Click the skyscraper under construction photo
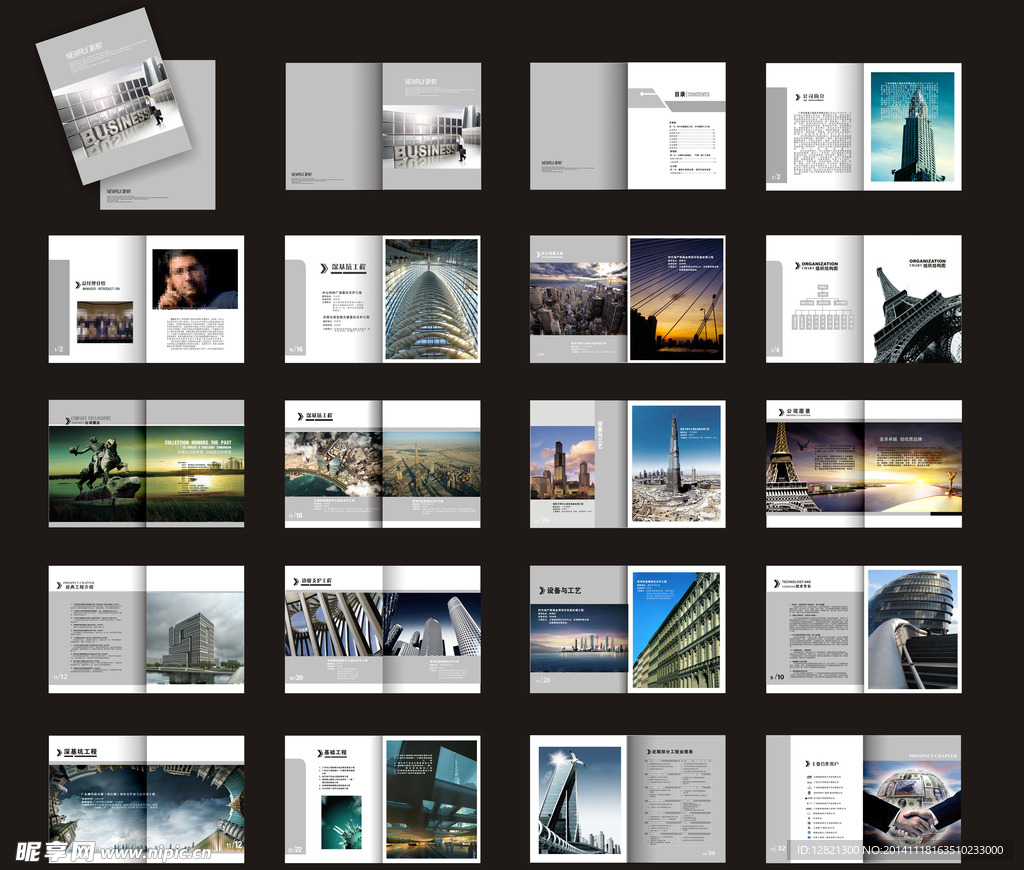 [x=676, y=464]
